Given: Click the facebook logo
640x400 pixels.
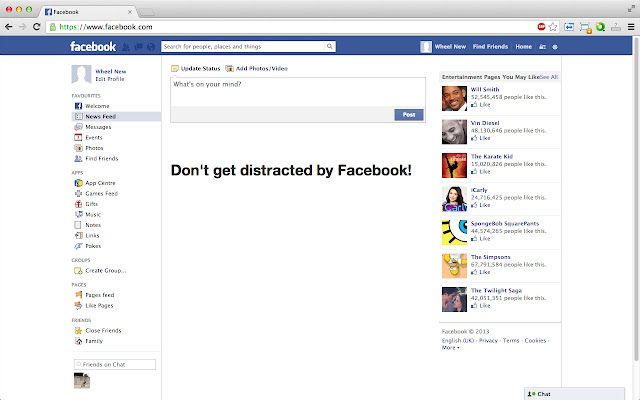Looking at the screenshot, I should [93, 47].
